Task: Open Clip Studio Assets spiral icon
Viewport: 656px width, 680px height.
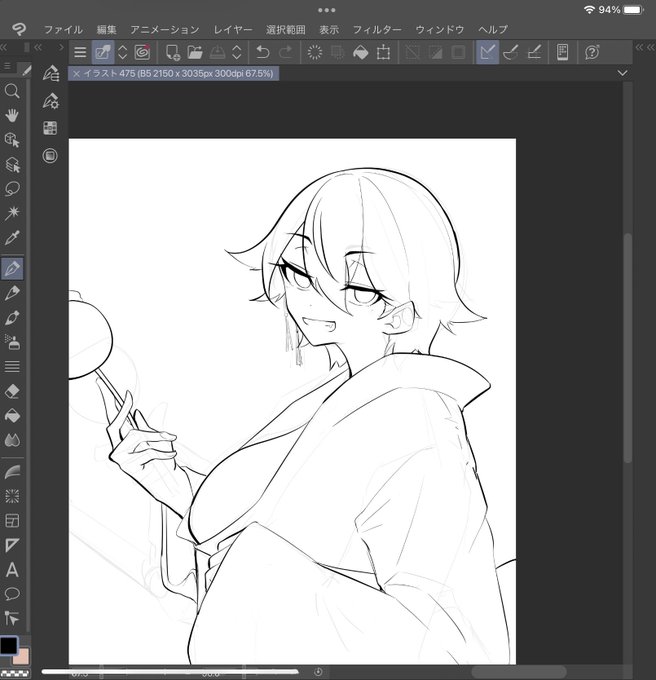Action: tap(142, 52)
